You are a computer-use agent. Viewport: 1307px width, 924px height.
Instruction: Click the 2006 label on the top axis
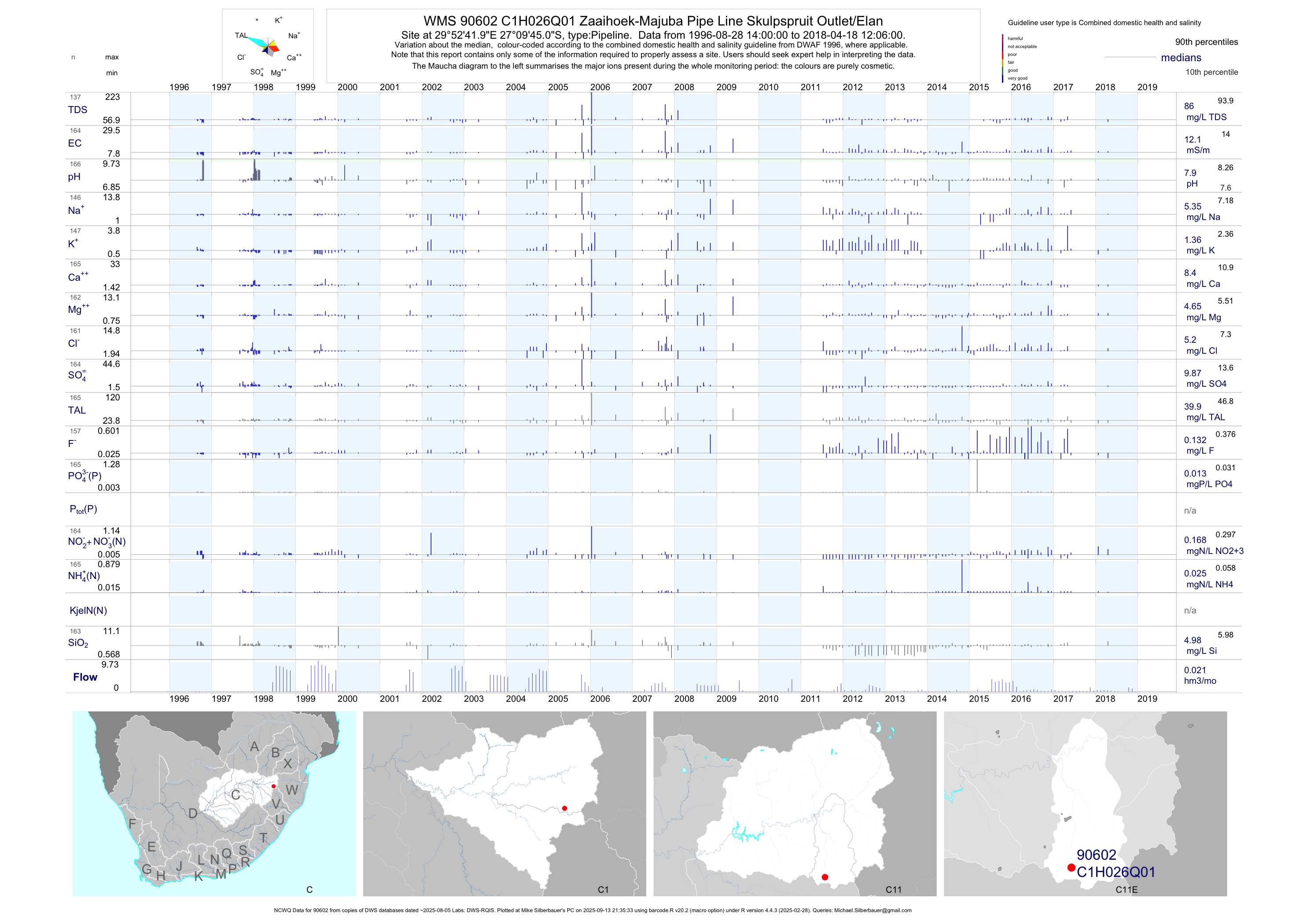click(600, 87)
